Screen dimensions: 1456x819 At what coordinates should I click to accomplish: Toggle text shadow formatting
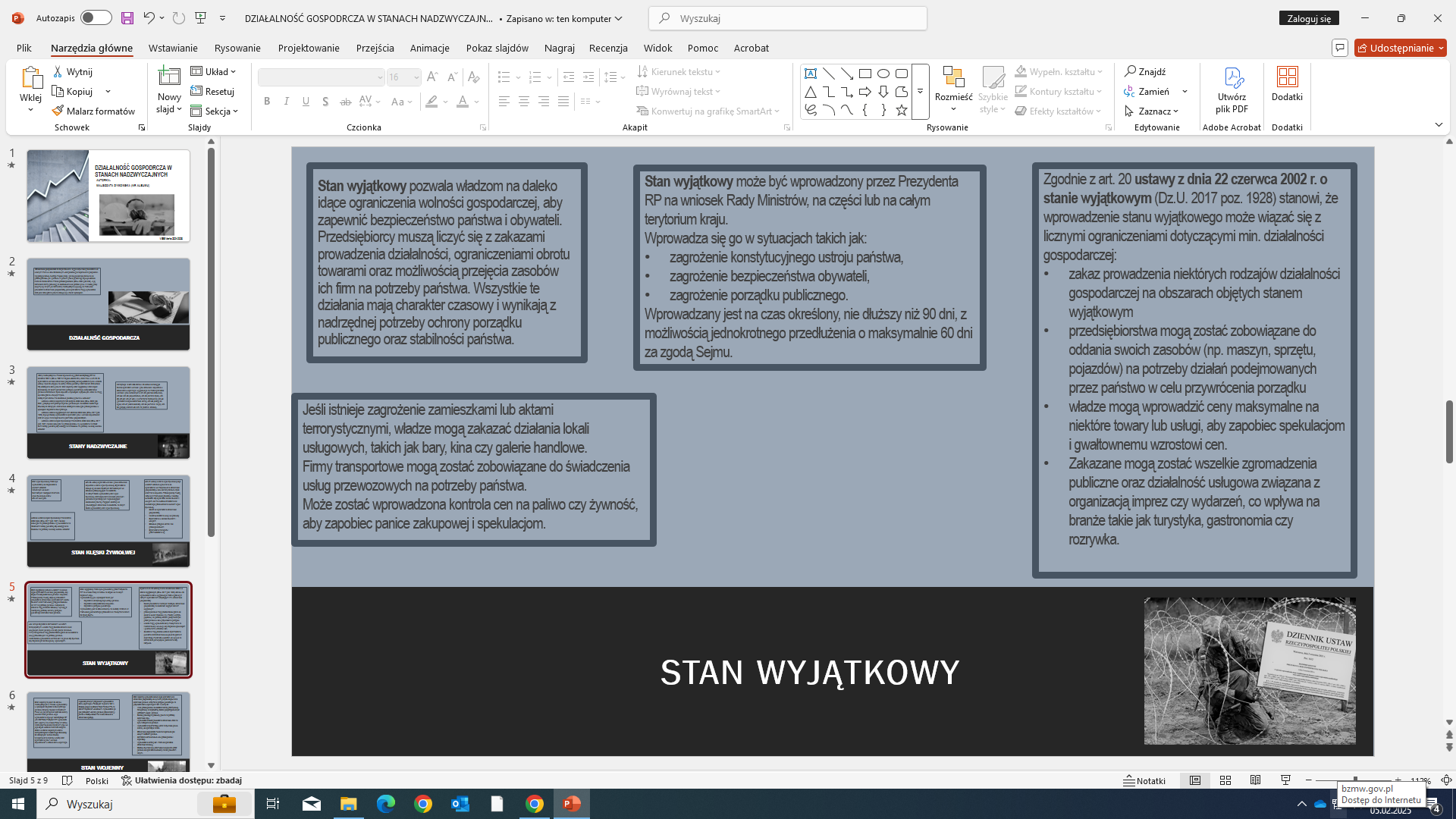pos(325,102)
